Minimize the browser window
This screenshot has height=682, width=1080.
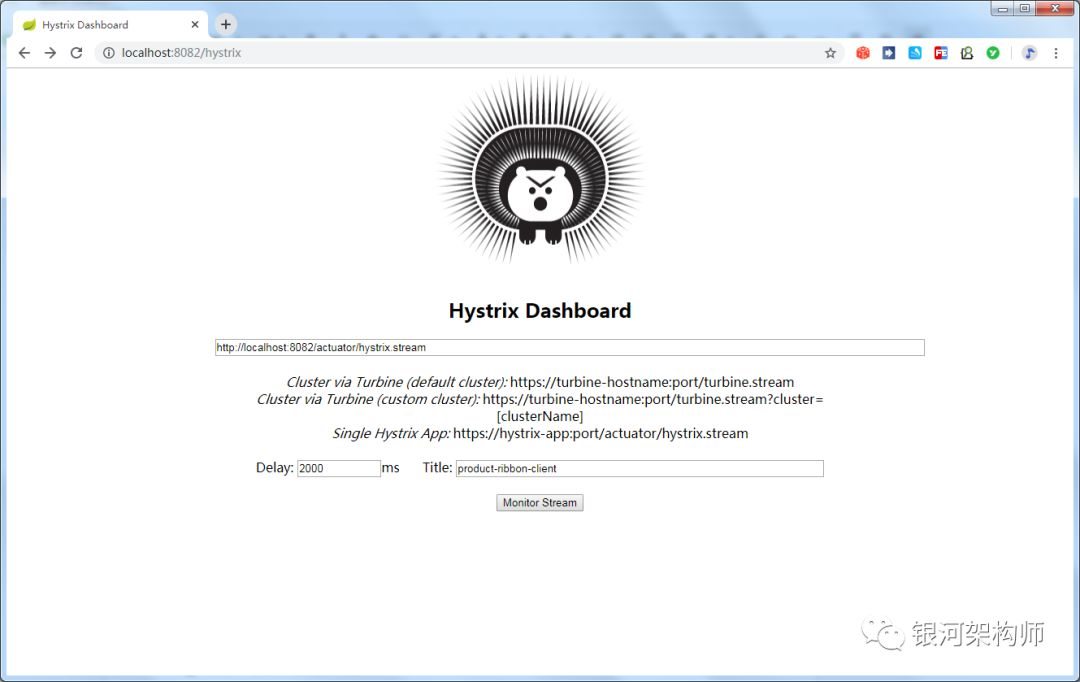(x=1003, y=8)
